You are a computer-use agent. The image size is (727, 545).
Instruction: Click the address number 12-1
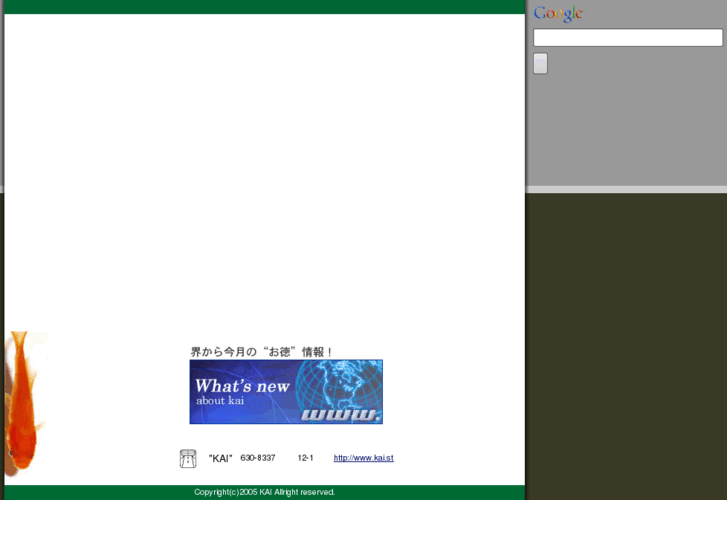[x=306, y=458]
